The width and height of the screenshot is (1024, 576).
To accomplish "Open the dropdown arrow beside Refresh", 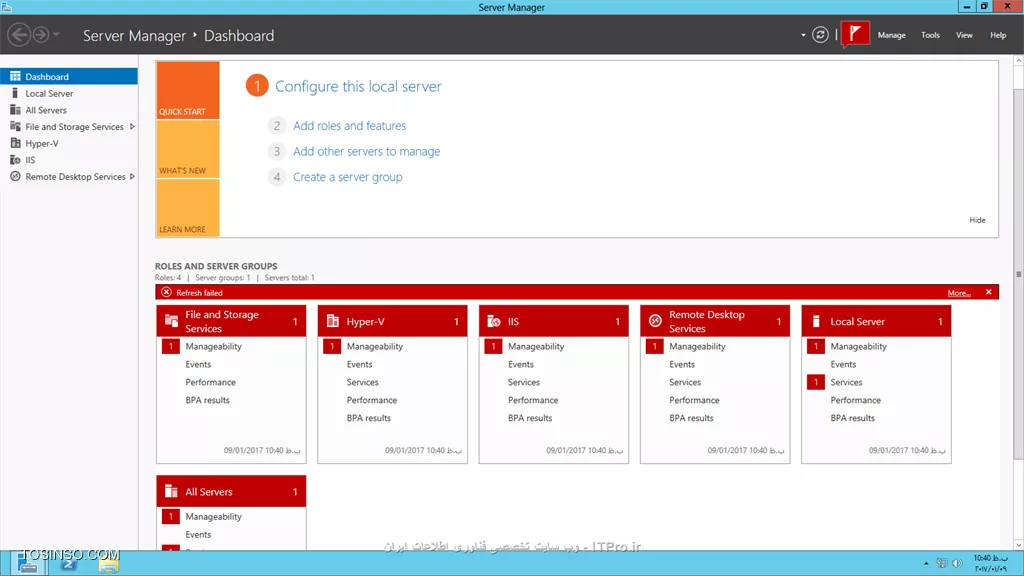I will click(803, 35).
